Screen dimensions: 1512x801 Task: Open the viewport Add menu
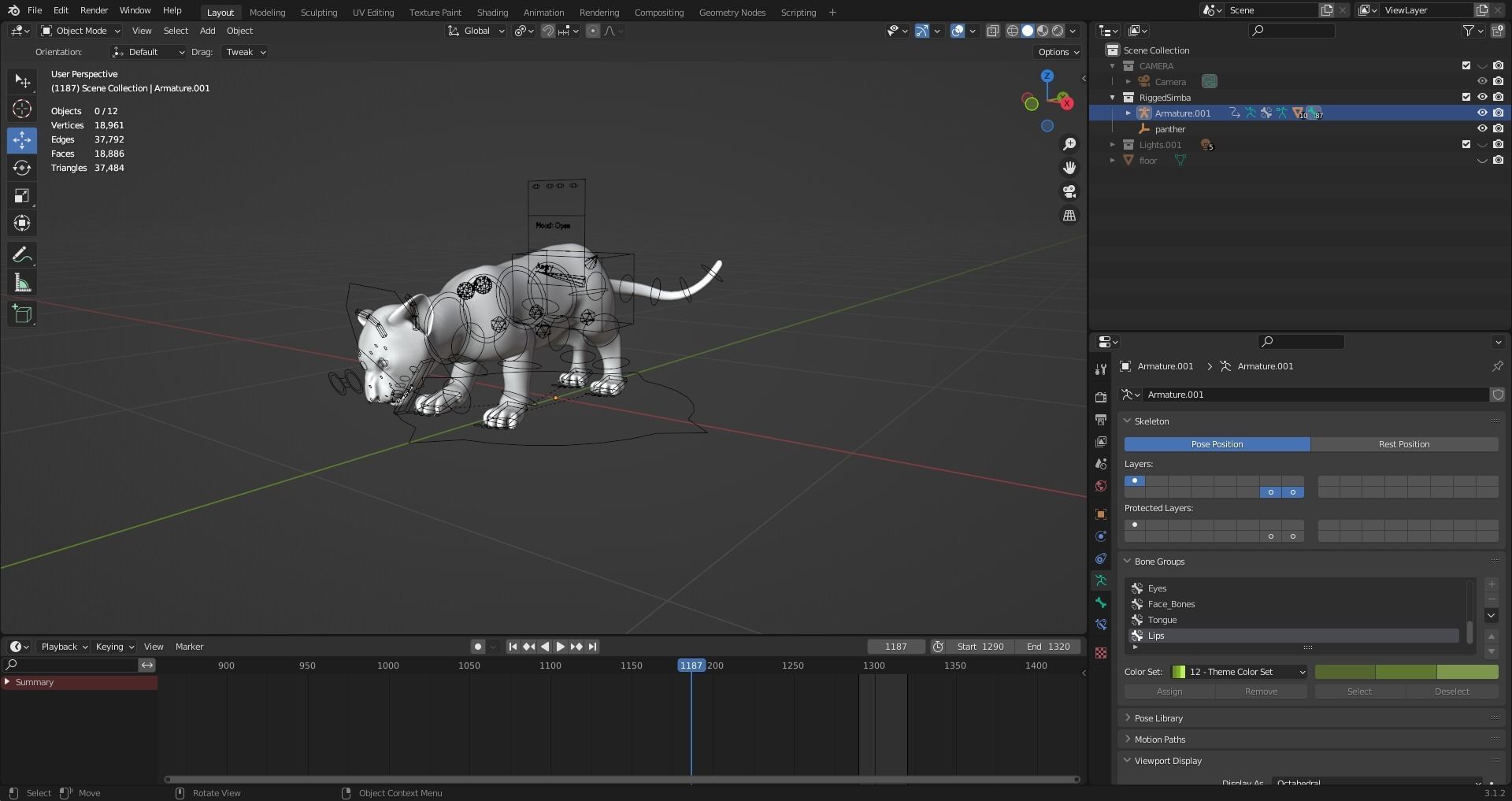[207, 31]
